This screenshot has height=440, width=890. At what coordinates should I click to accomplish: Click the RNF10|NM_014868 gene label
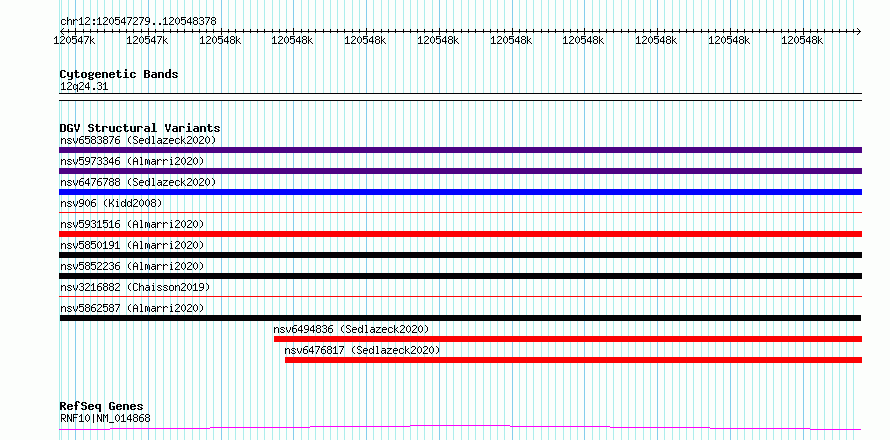point(105,419)
